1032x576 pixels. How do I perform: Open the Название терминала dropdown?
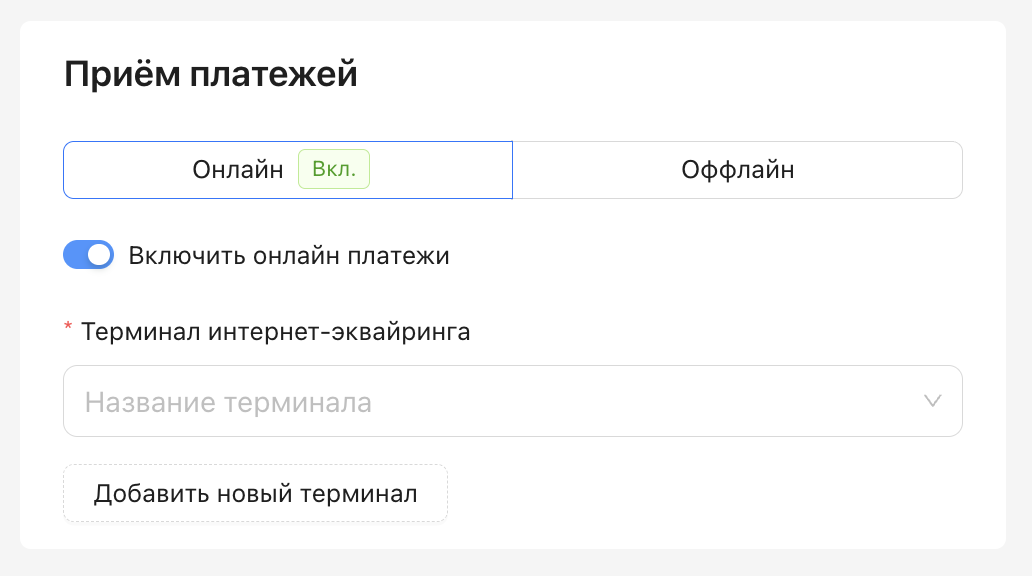pos(512,401)
